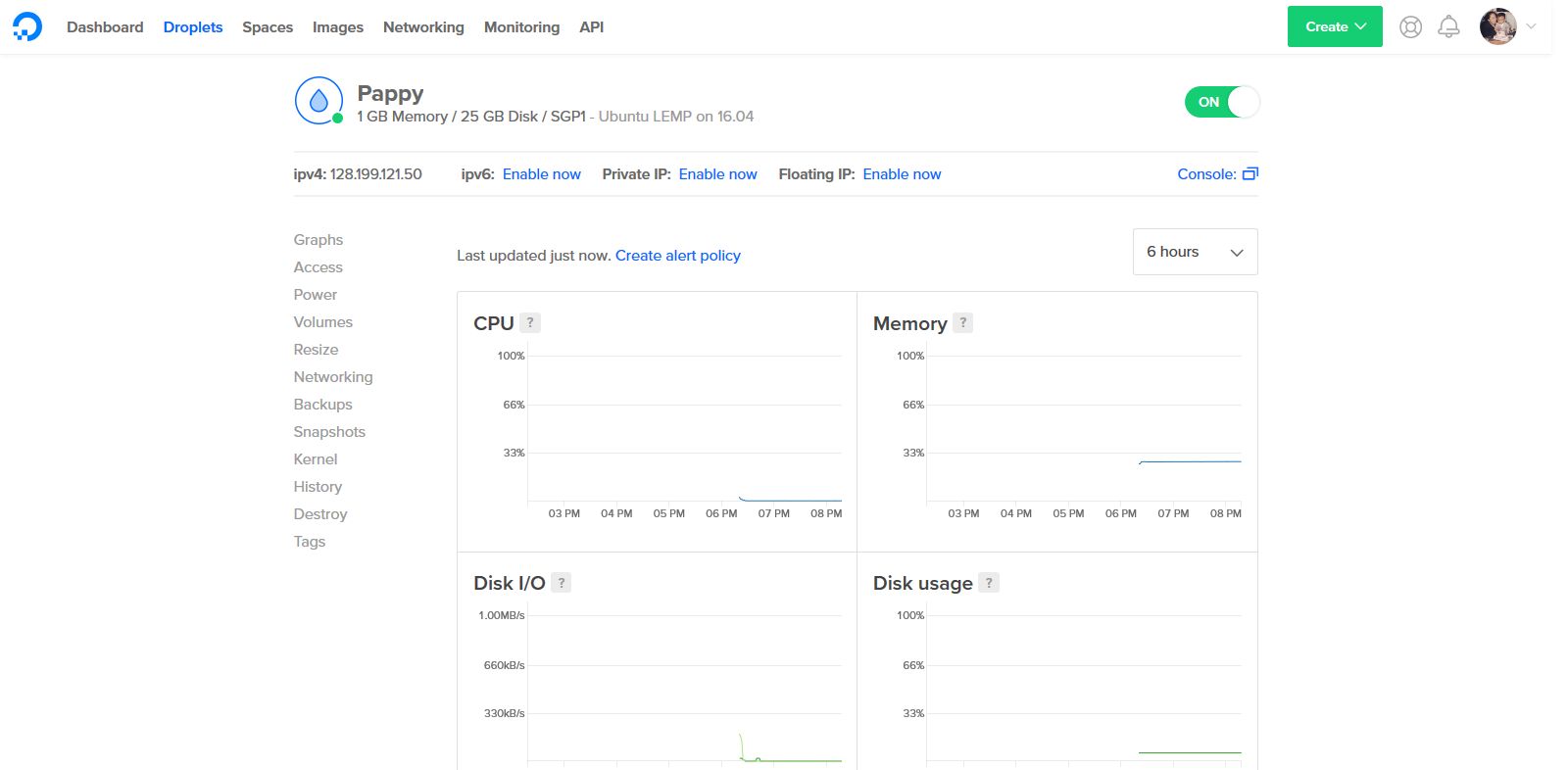Select Tags in the sidebar

[x=310, y=541]
